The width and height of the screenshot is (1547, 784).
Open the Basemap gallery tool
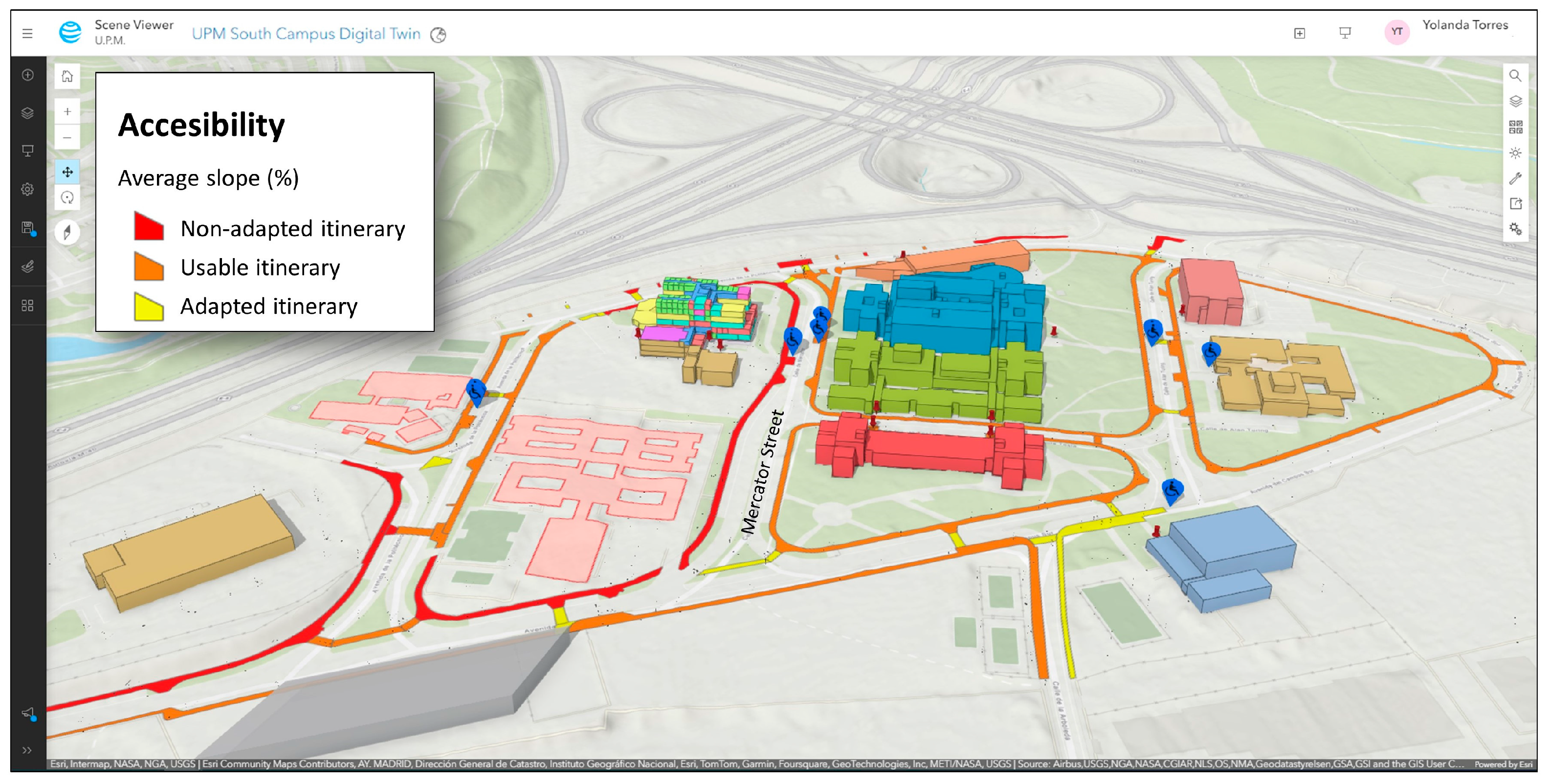[1515, 127]
